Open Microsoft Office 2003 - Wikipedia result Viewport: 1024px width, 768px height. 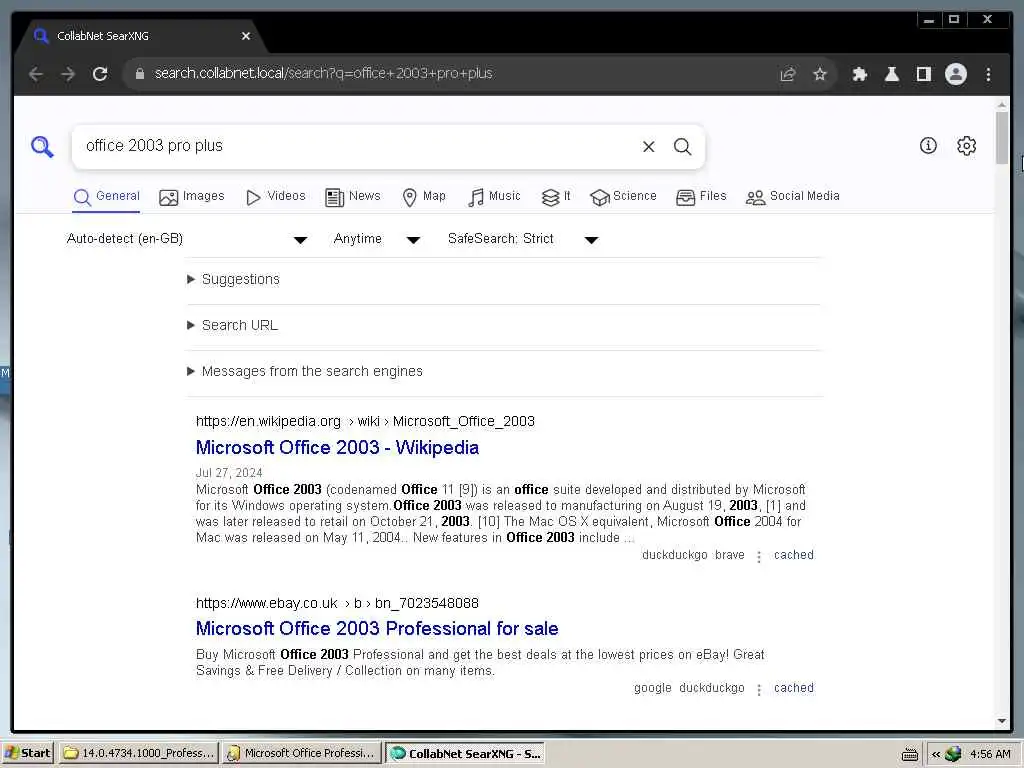(337, 448)
